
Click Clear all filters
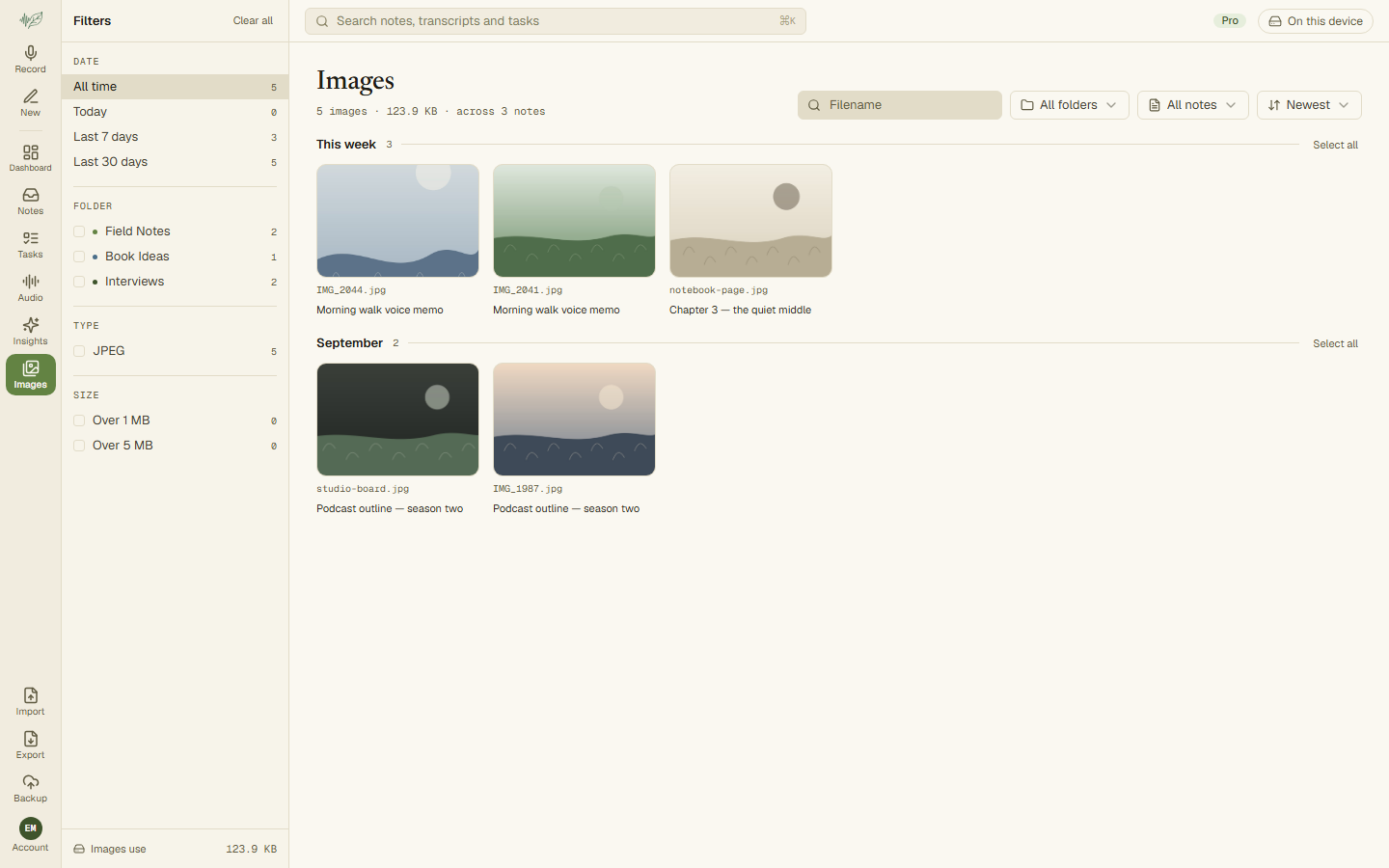tap(253, 20)
